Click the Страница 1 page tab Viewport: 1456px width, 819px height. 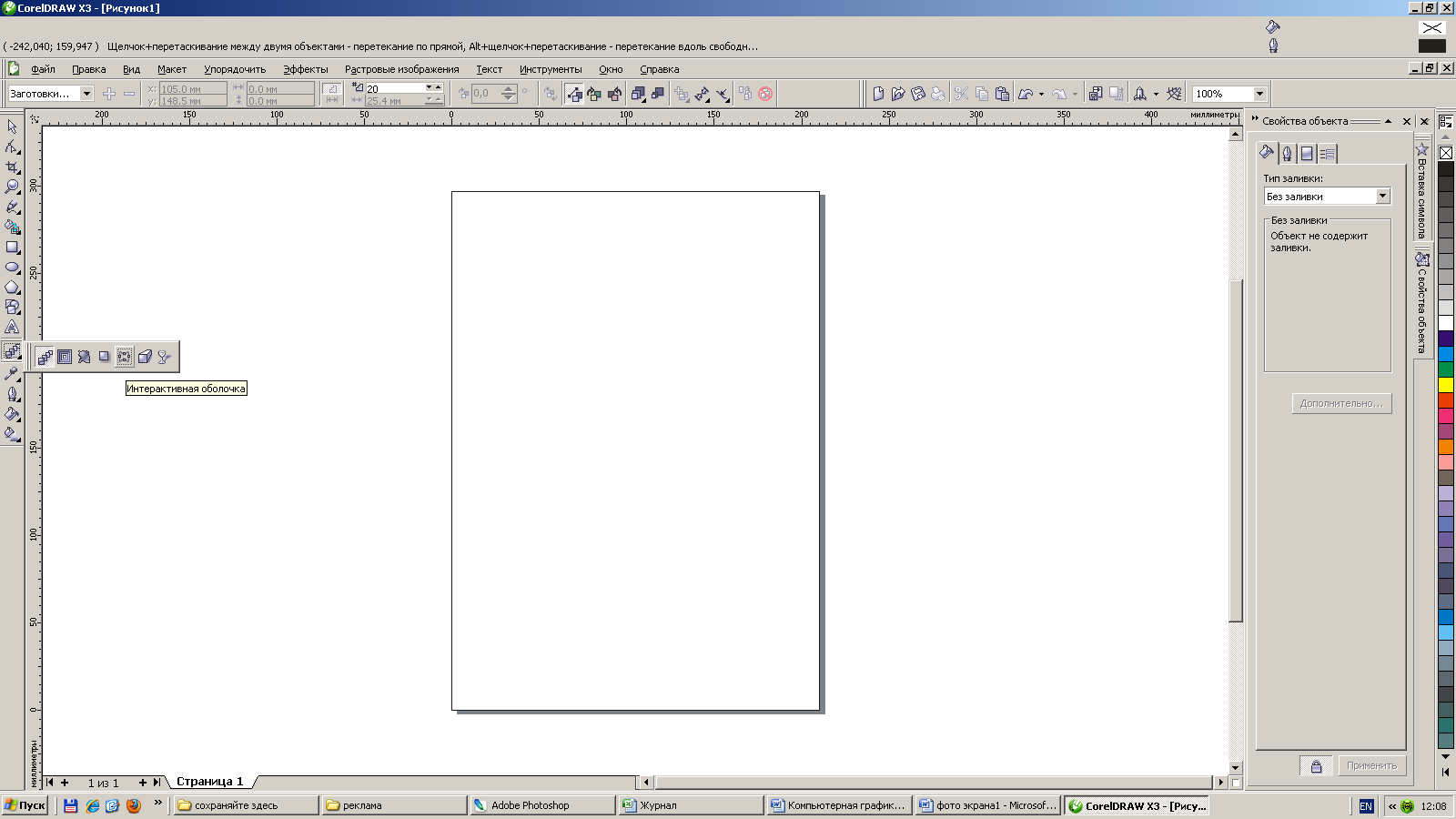(210, 782)
